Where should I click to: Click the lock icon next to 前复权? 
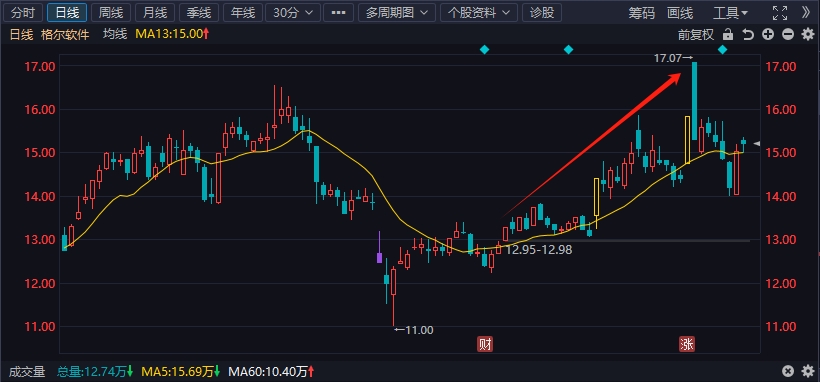pos(727,35)
